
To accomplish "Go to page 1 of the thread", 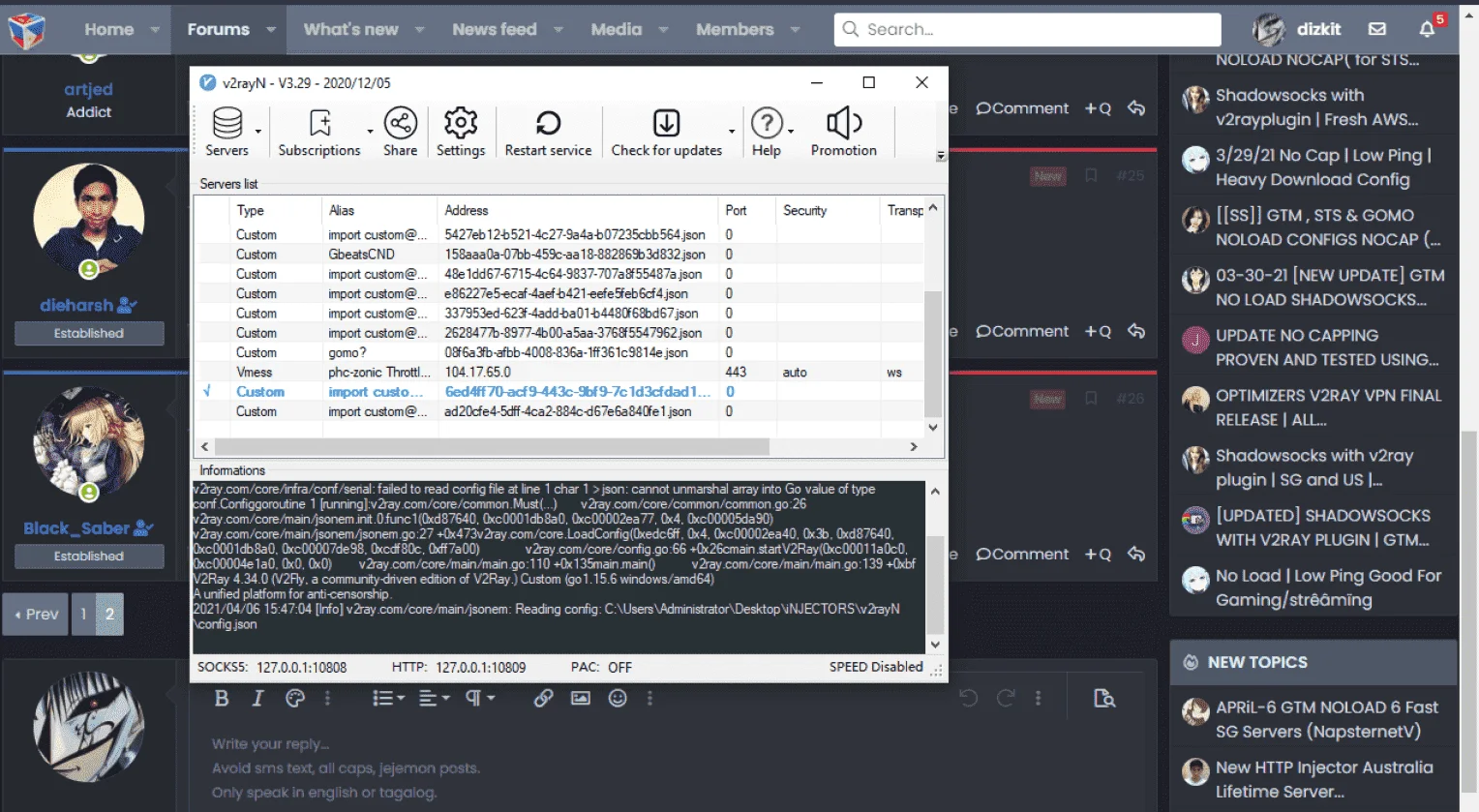I will pyautogui.click(x=83, y=615).
